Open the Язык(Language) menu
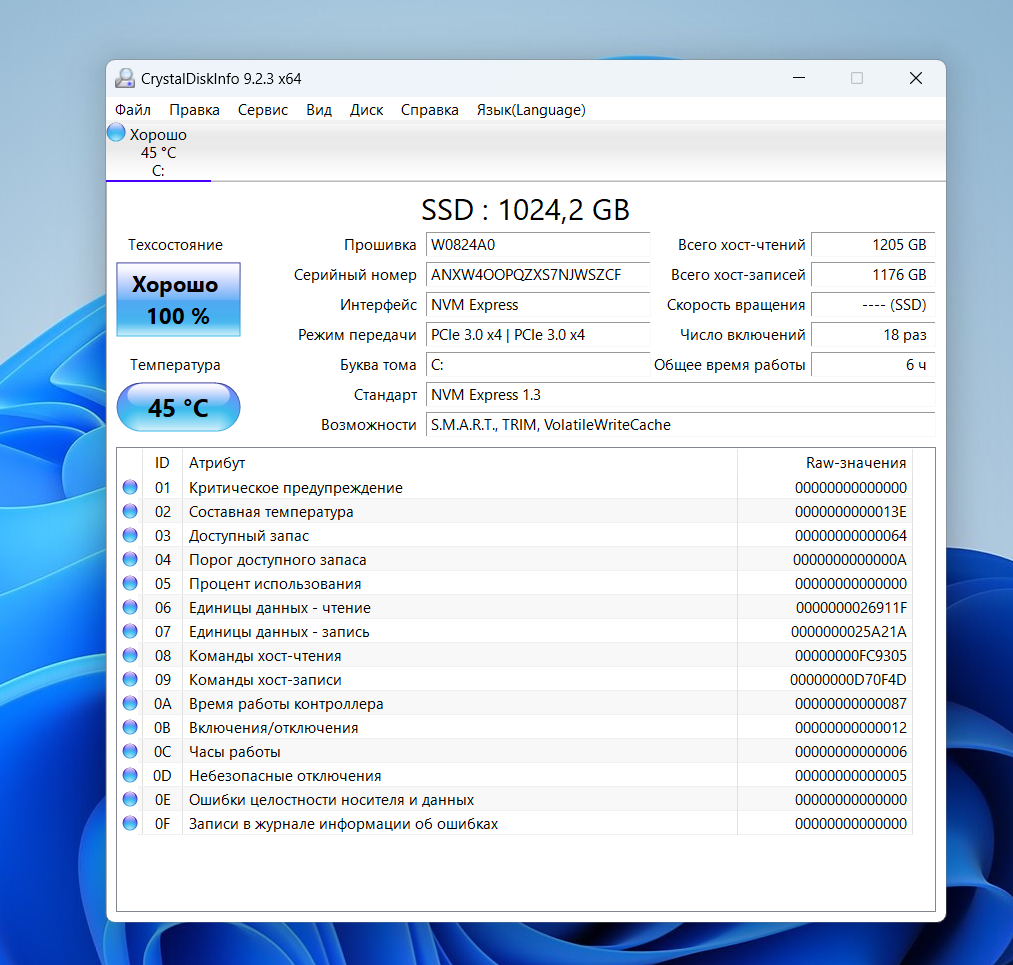This screenshot has height=965, width=1013. (531, 110)
